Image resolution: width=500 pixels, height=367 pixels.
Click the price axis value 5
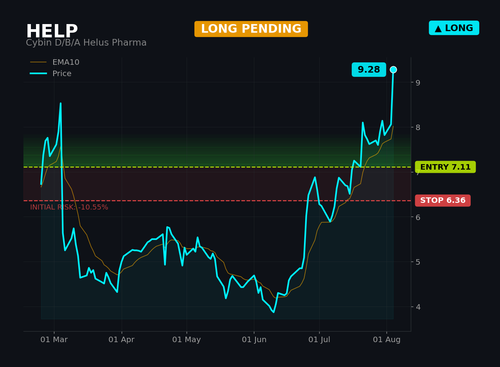pyautogui.click(x=418, y=262)
